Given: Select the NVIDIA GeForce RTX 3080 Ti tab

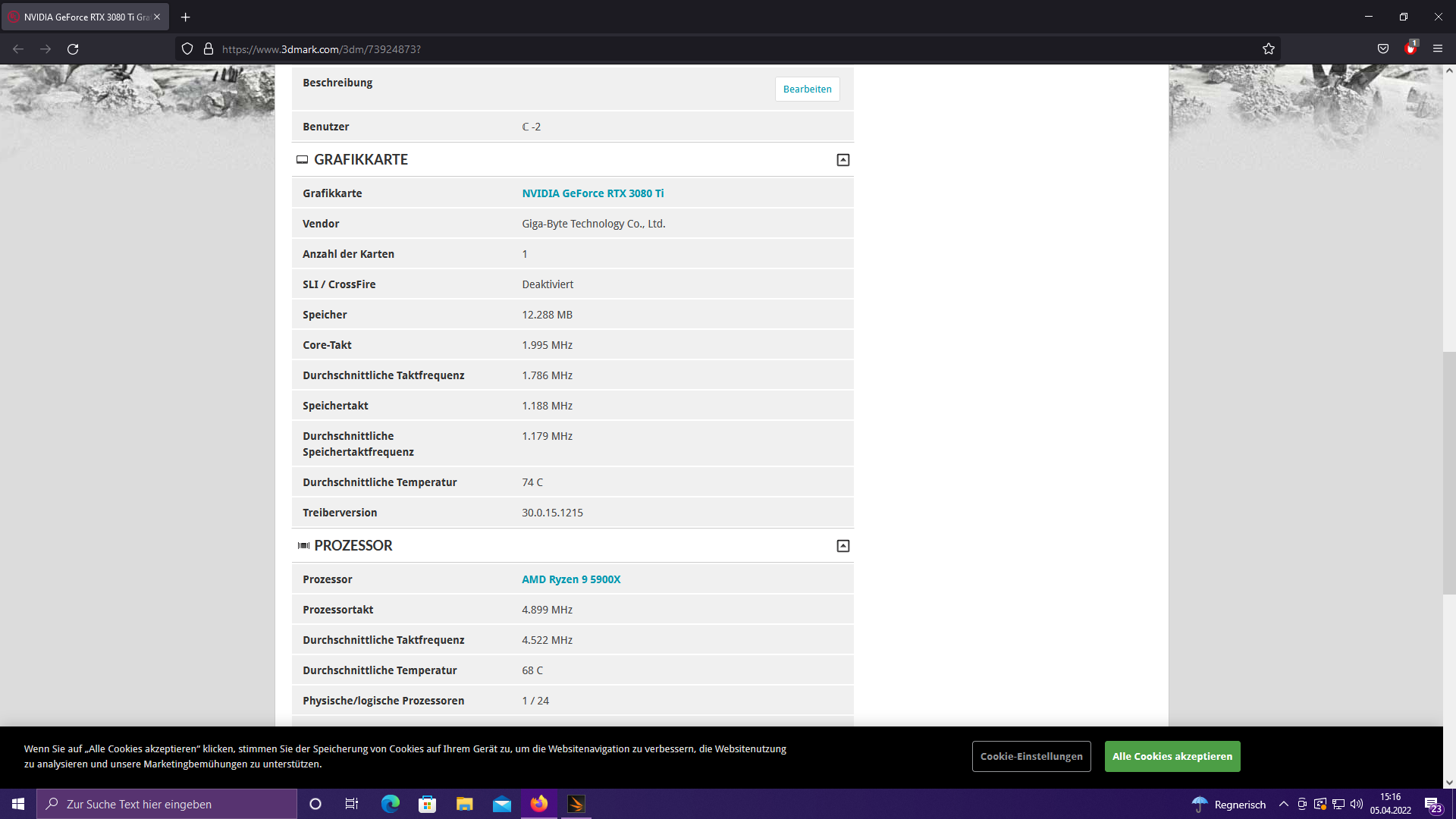Looking at the screenshot, I should coord(85,17).
